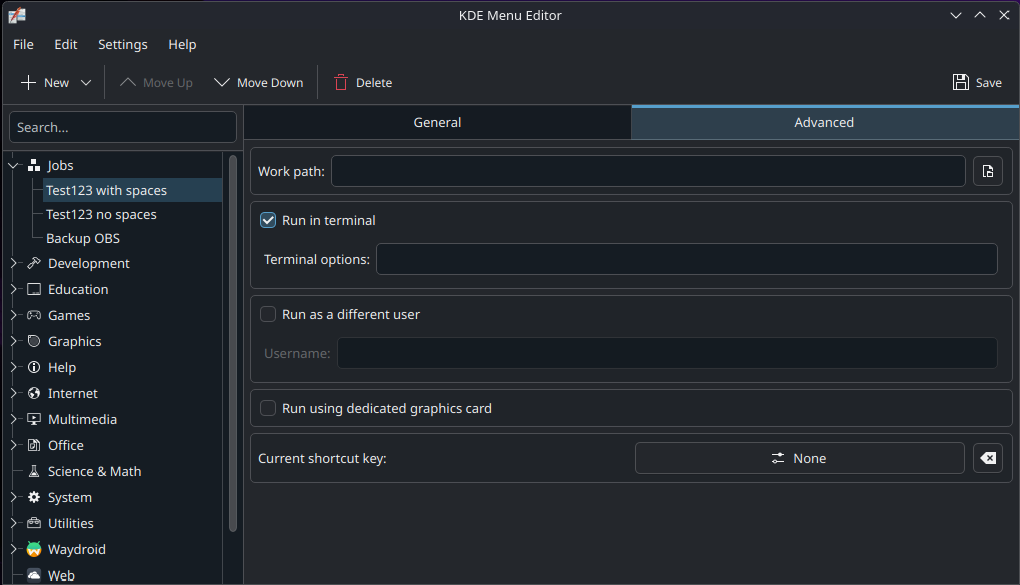
Task: Click the Move Down chevron icon
Action: pyautogui.click(x=222, y=83)
